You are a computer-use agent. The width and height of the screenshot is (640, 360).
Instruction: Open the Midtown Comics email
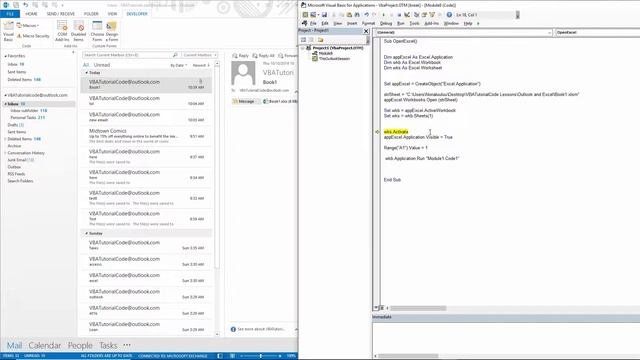146,136
